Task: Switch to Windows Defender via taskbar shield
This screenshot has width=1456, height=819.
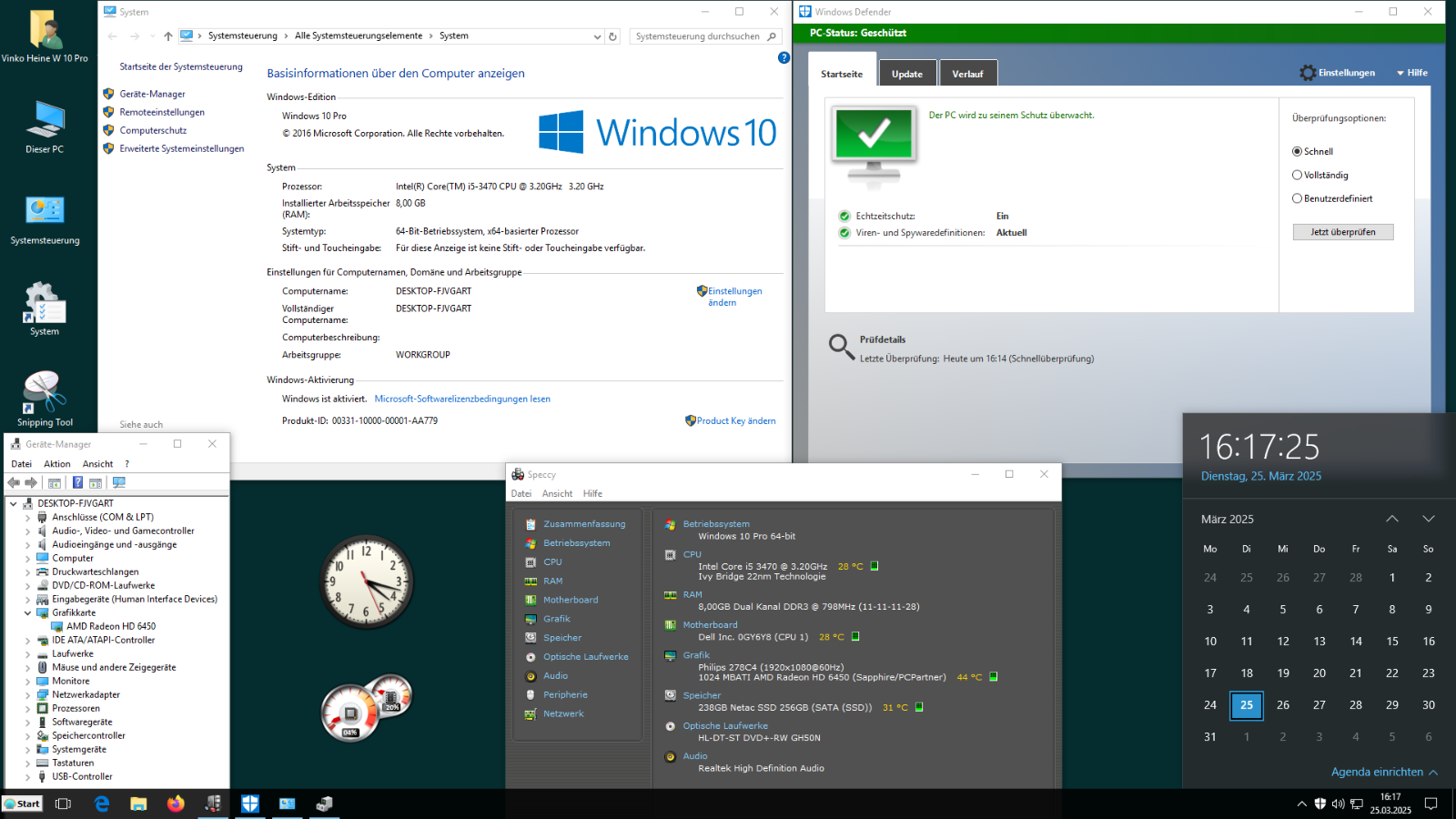Action: point(250,804)
